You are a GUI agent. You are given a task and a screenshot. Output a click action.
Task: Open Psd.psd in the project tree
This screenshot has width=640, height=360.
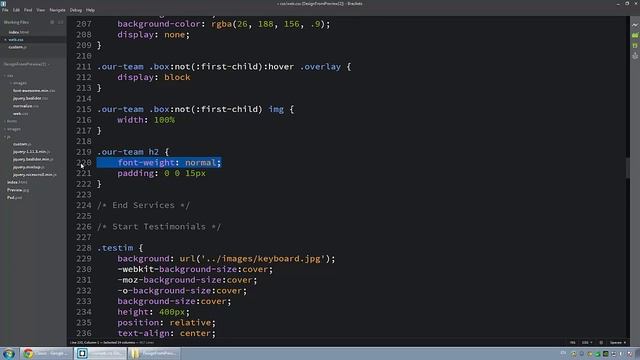click(14, 198)
